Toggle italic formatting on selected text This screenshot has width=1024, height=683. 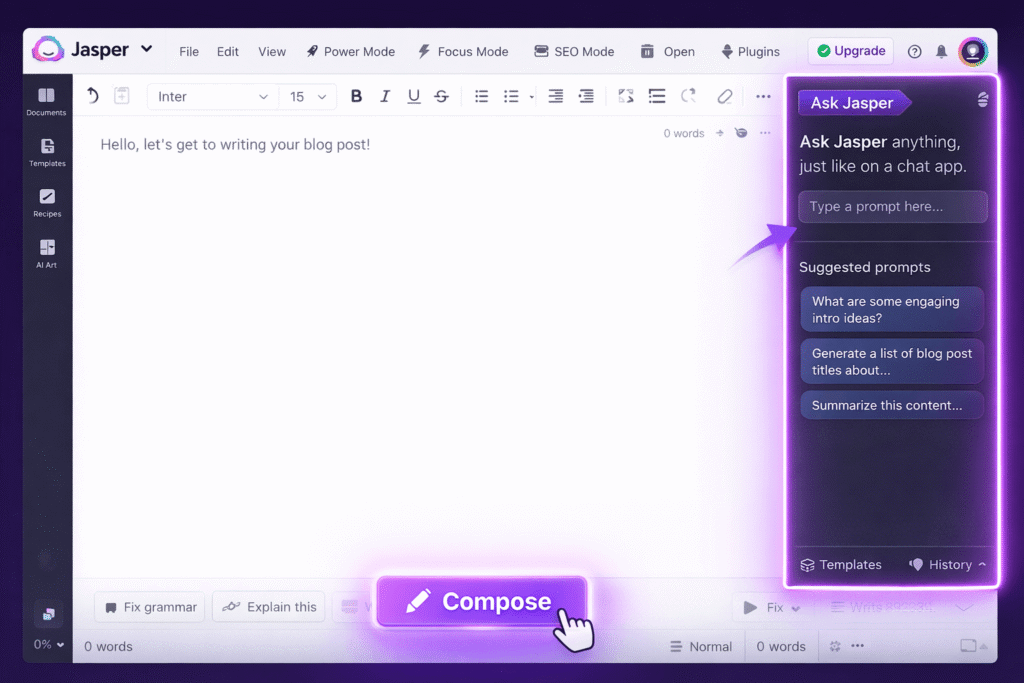(x=385, y=95)
